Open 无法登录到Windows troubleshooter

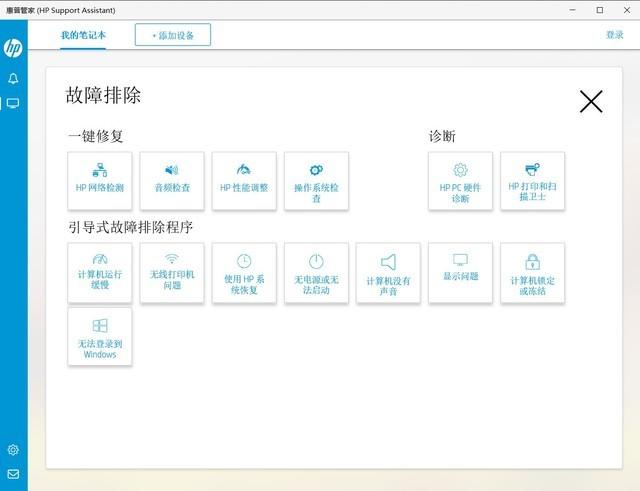pyautogui.click(x=100, y=337)
